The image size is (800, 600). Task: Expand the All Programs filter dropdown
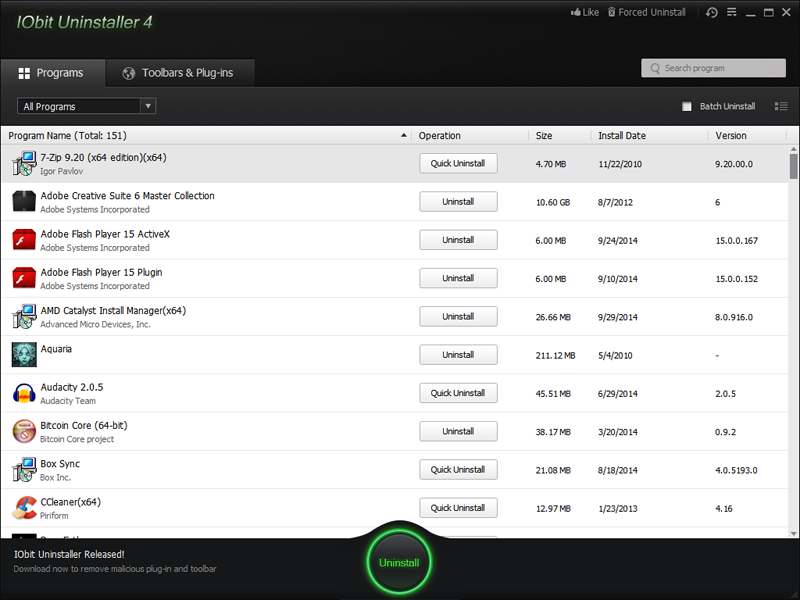click(x=148, y=106)
